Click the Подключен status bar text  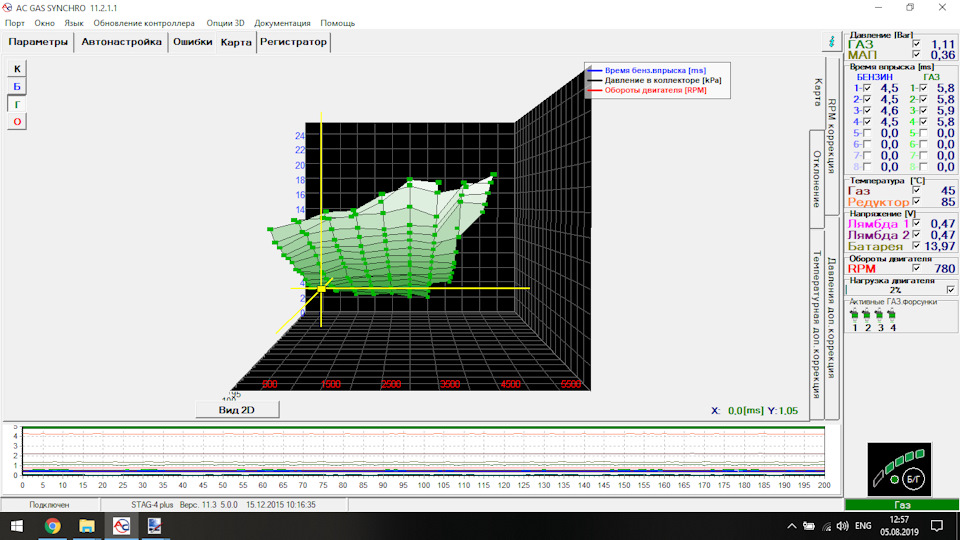[49, 505]
